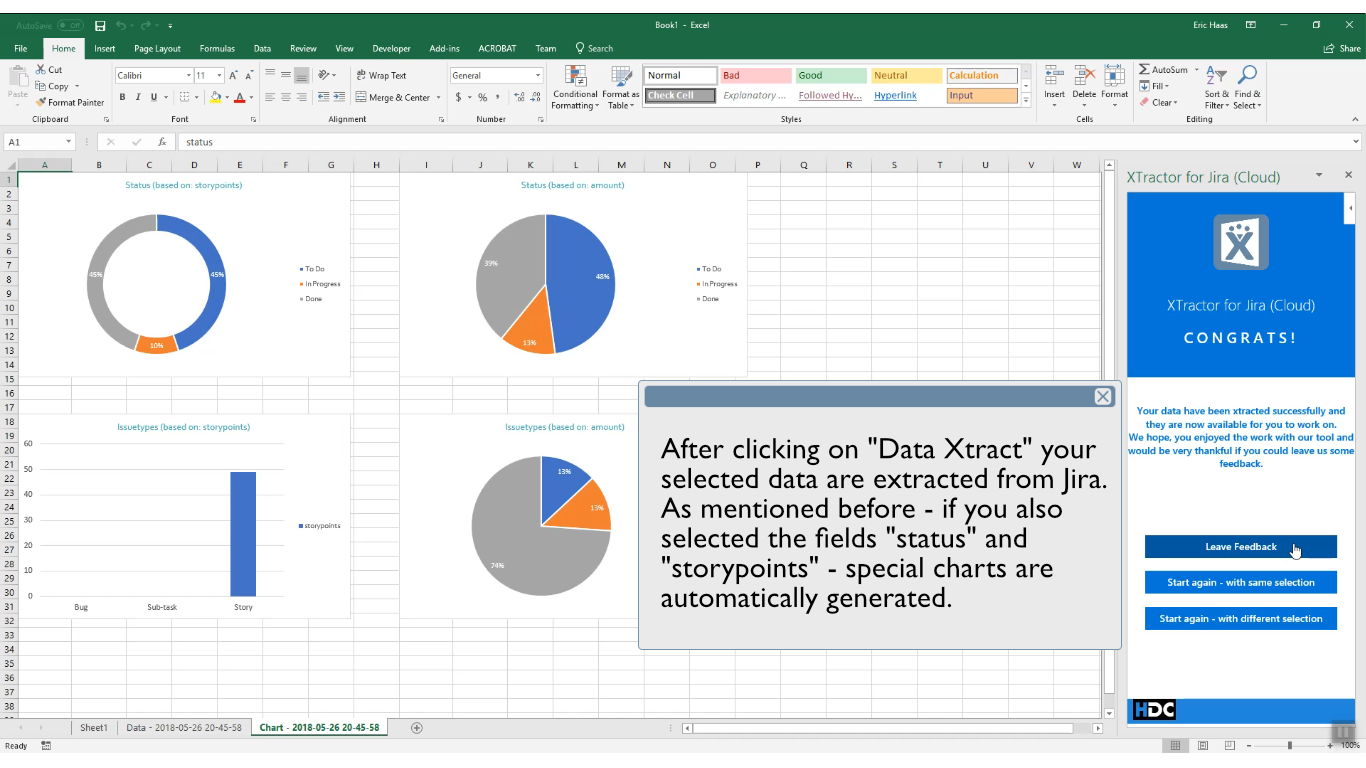Apply percent style format
Screen dimensions: 1366x768
click(482, 97)
